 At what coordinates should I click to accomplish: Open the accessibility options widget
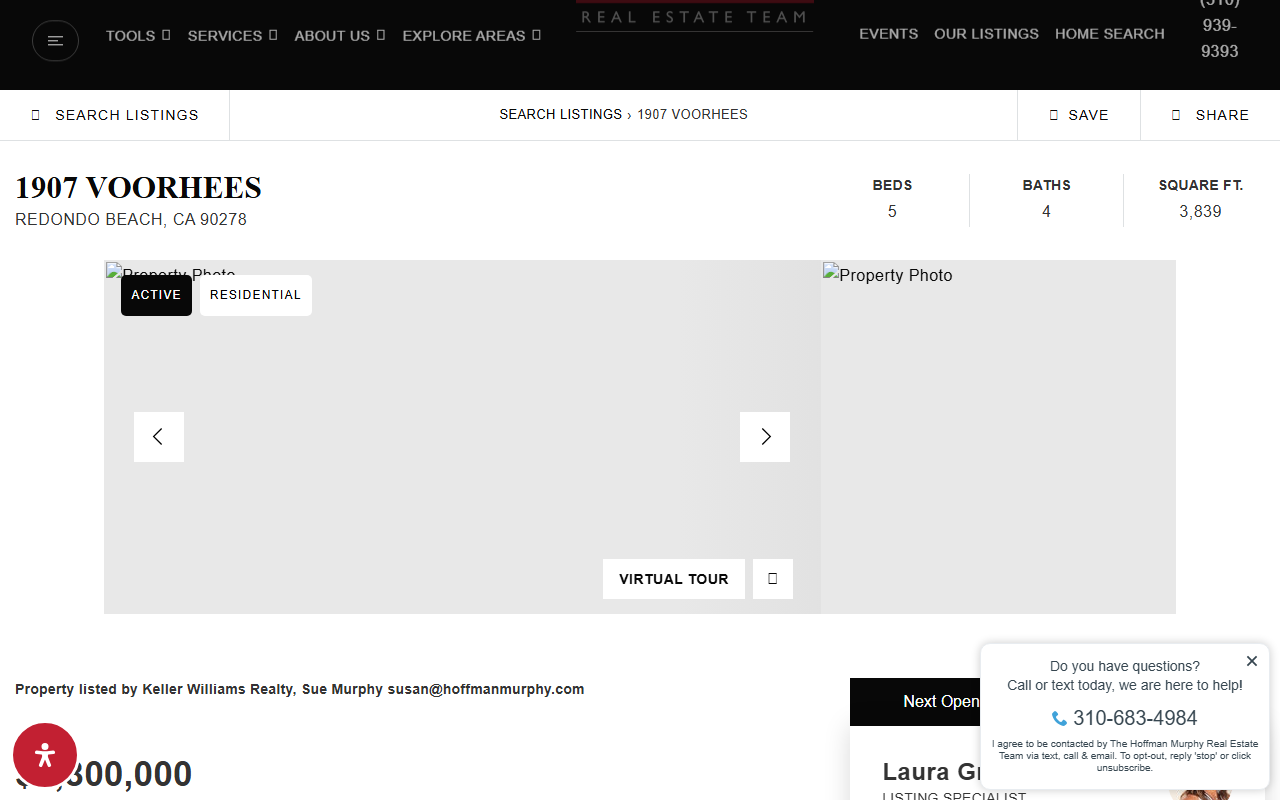click(x=45, y=755)
